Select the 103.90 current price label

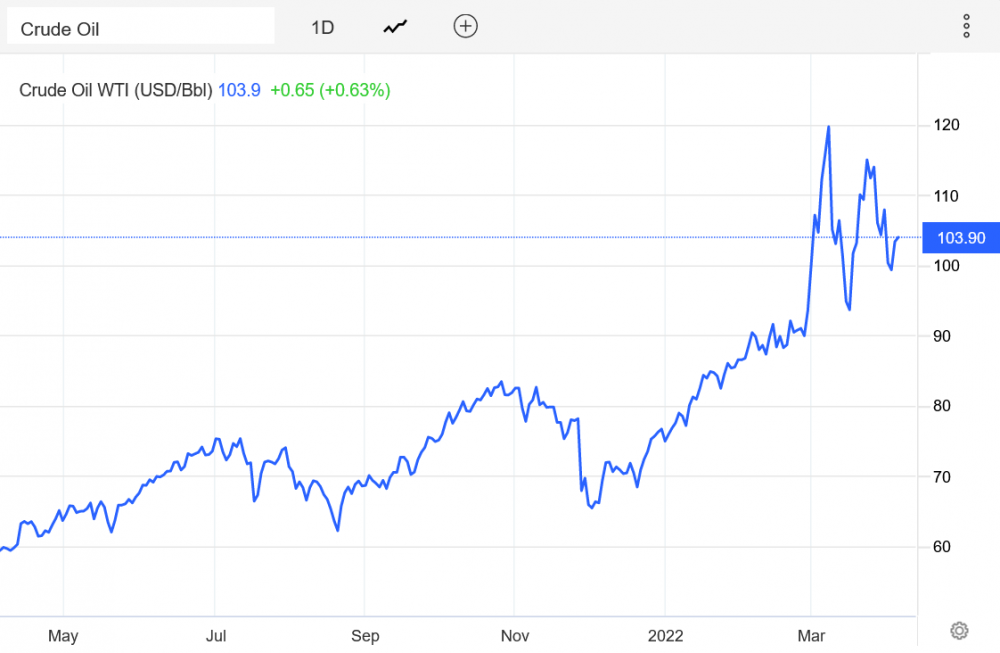tap(961, 238)
